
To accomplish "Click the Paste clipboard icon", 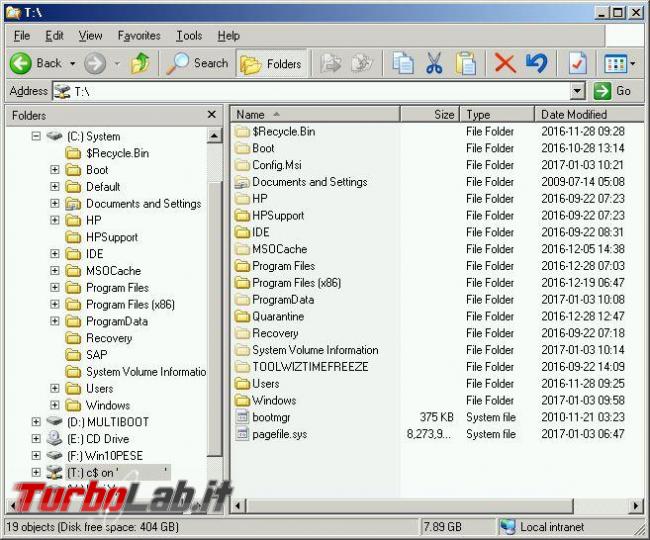I will 466,63.
